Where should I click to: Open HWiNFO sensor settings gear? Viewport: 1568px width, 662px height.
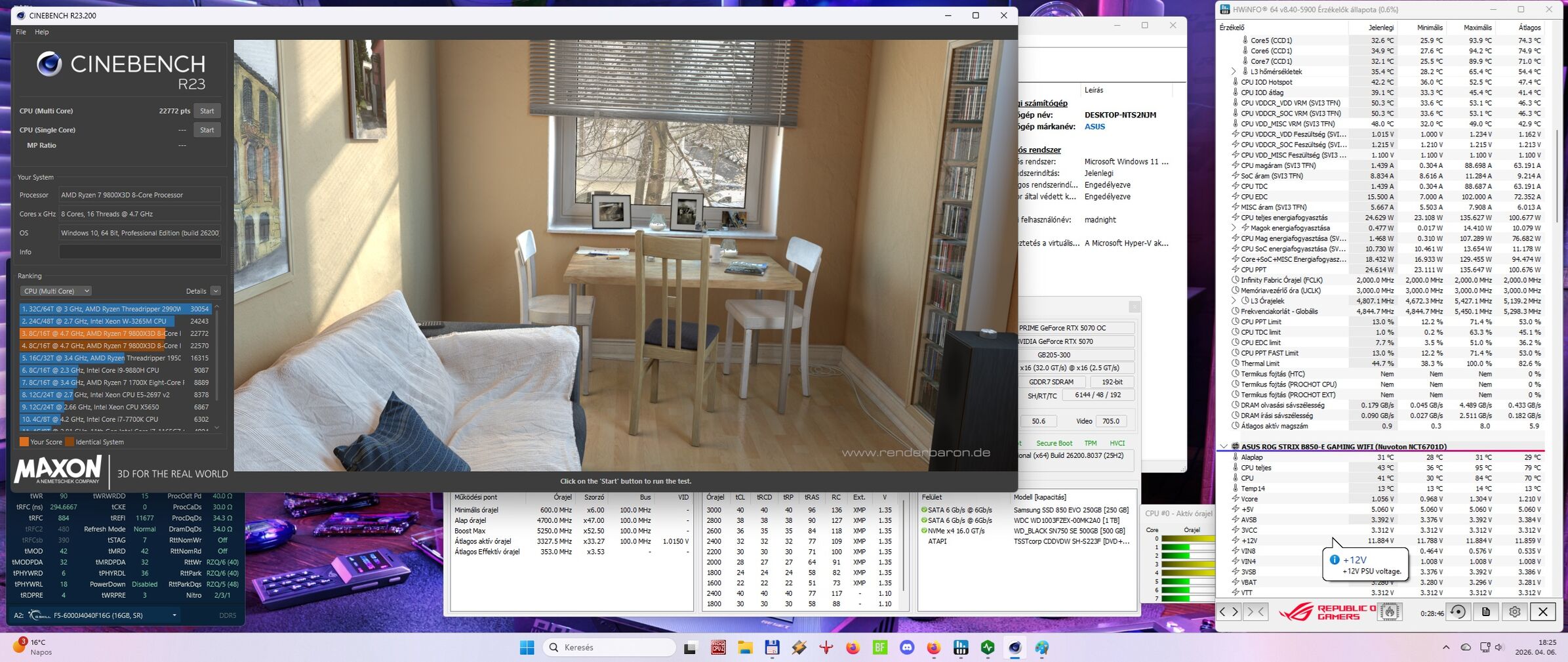pos(1514,611)
